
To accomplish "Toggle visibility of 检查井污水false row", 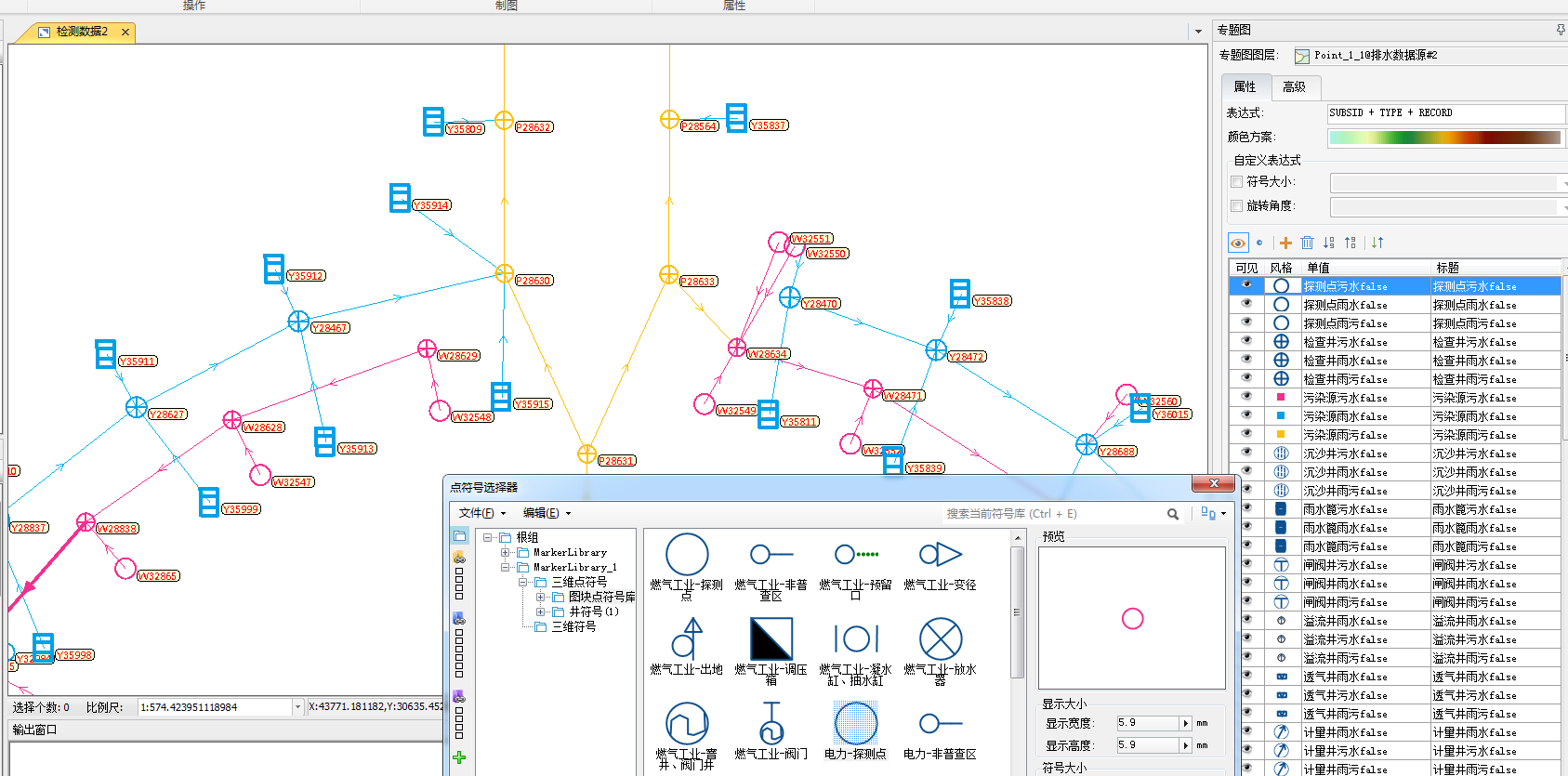I will (x=1246, y=341).
